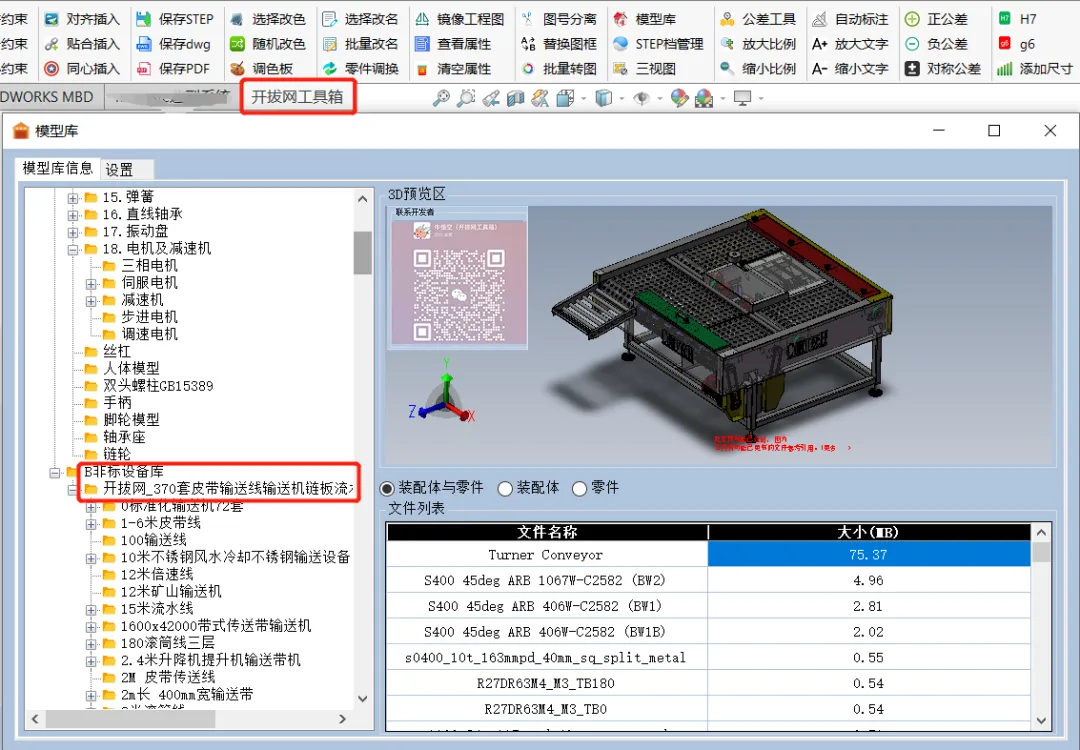This screenshot has width=1080, height=750.
Task: Expand the 减速机 folder node
Action: [91, 301]
